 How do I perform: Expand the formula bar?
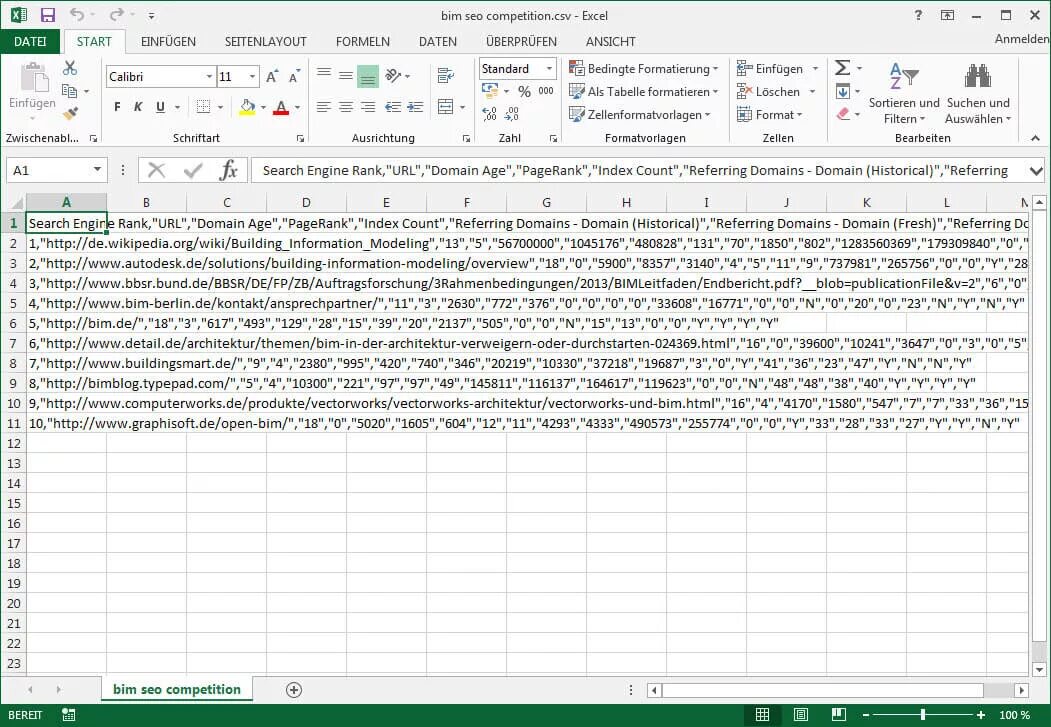pos(1036,171)
